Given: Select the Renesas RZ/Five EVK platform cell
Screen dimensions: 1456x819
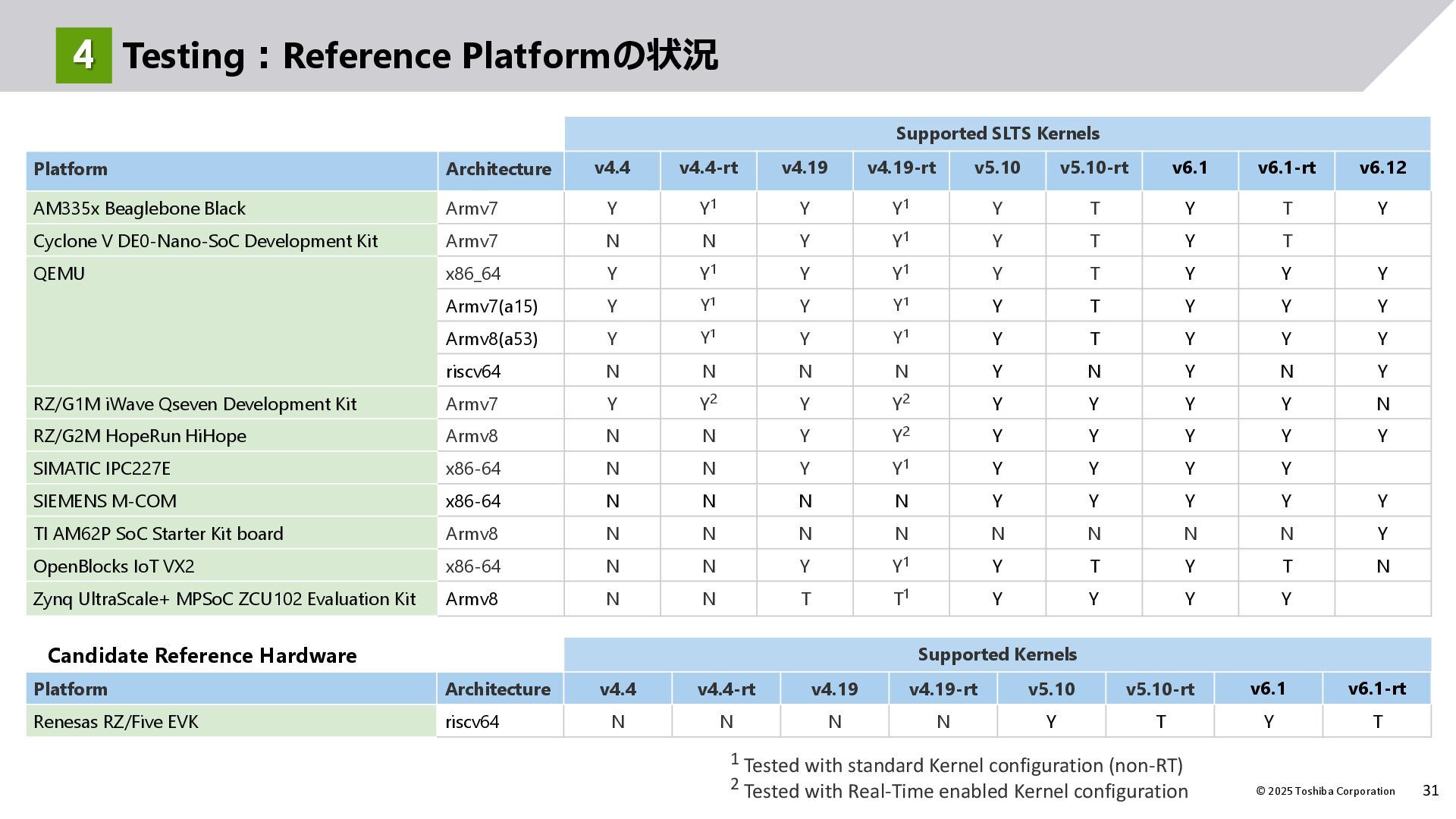Looking at the screenshot, I should coord(115,722).
